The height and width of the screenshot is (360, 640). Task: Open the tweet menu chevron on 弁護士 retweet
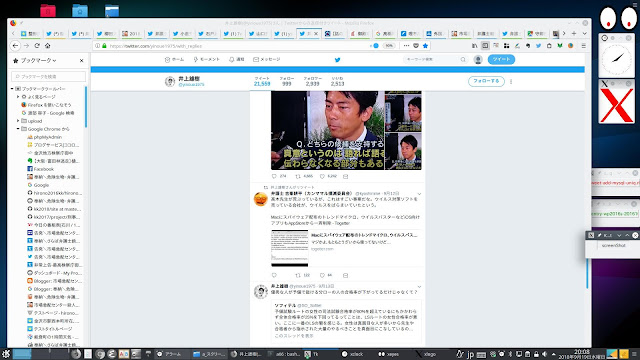point(419,194)
